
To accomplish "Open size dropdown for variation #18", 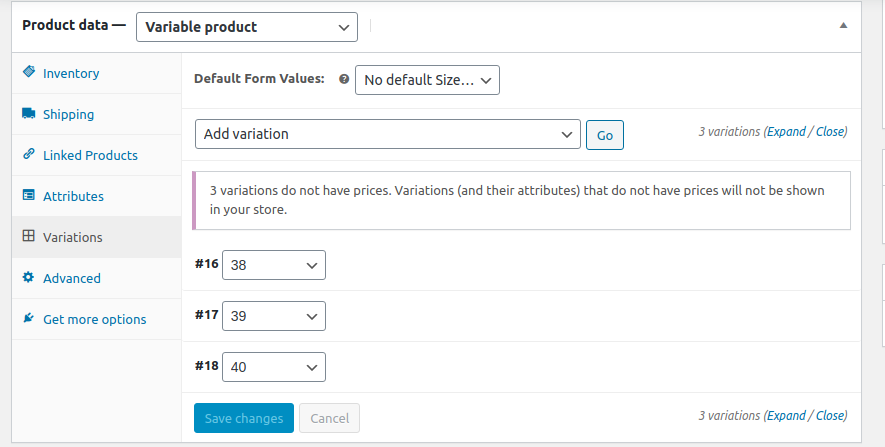I will point(274,367).
